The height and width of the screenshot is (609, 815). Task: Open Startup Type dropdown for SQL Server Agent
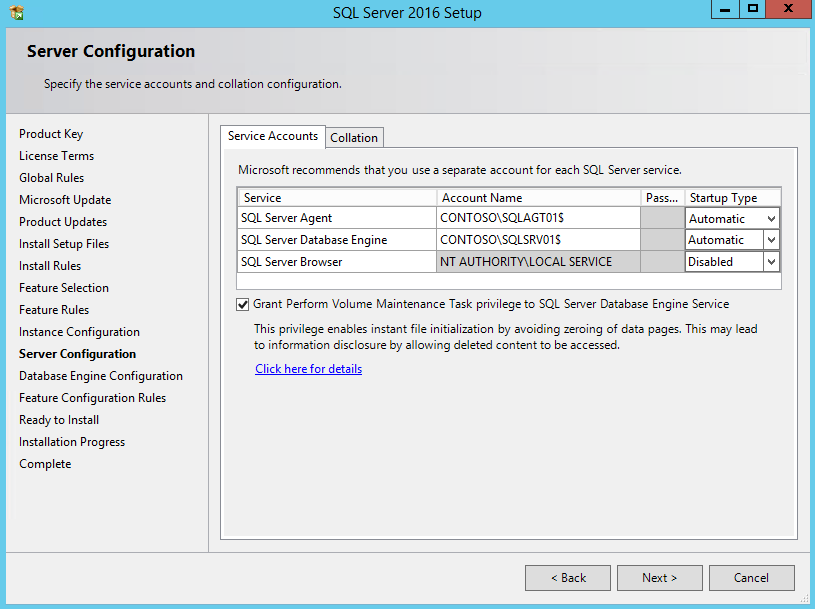[771, 219]
